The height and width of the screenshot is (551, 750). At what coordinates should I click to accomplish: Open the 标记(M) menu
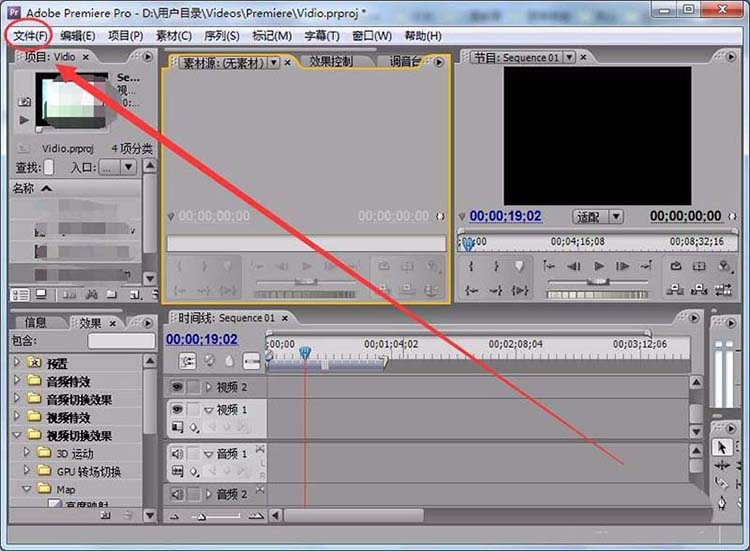(x=272, y=36)
